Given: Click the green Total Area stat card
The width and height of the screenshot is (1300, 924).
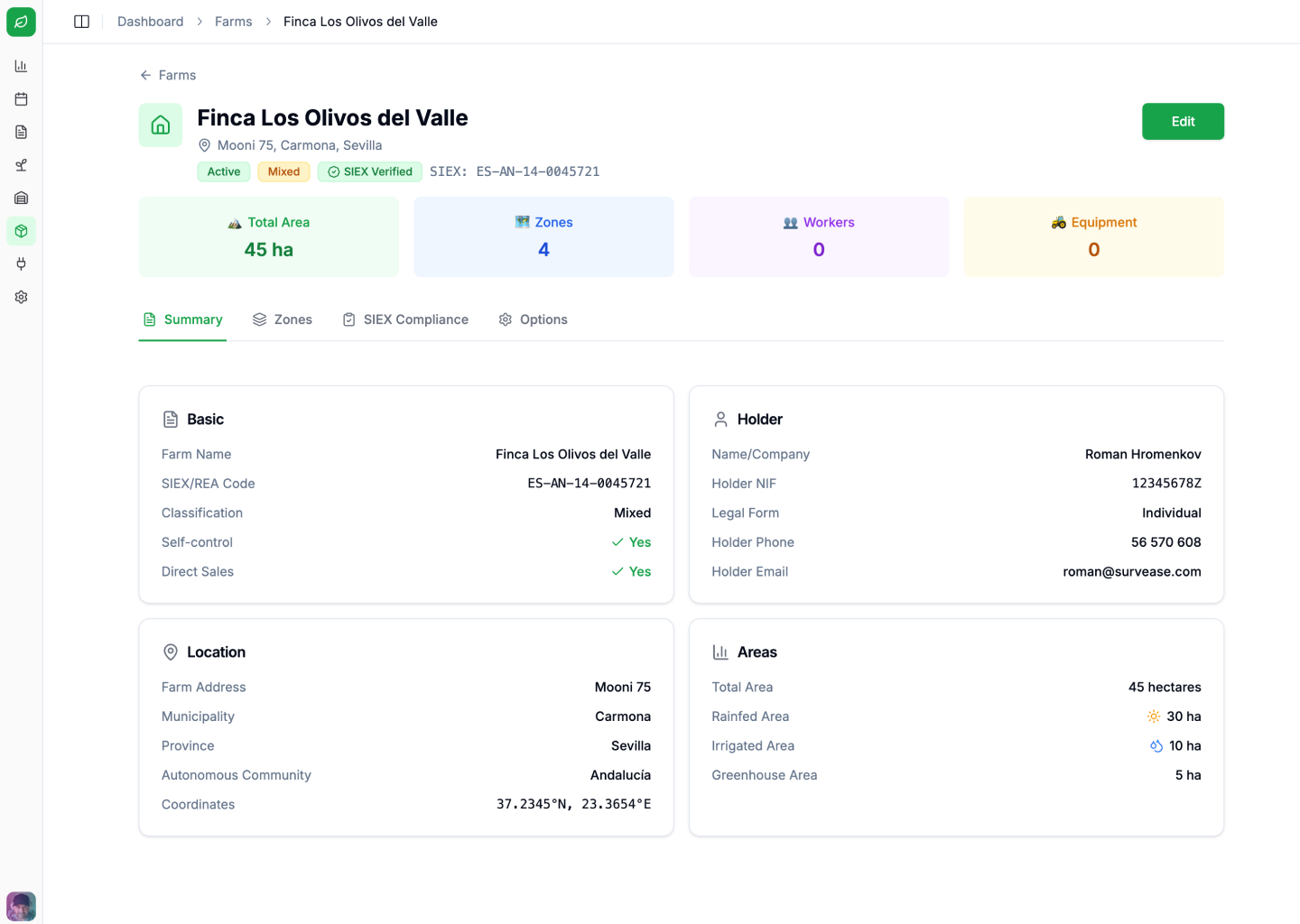Looking at the screenshot, I should click(x=268, y=236).
